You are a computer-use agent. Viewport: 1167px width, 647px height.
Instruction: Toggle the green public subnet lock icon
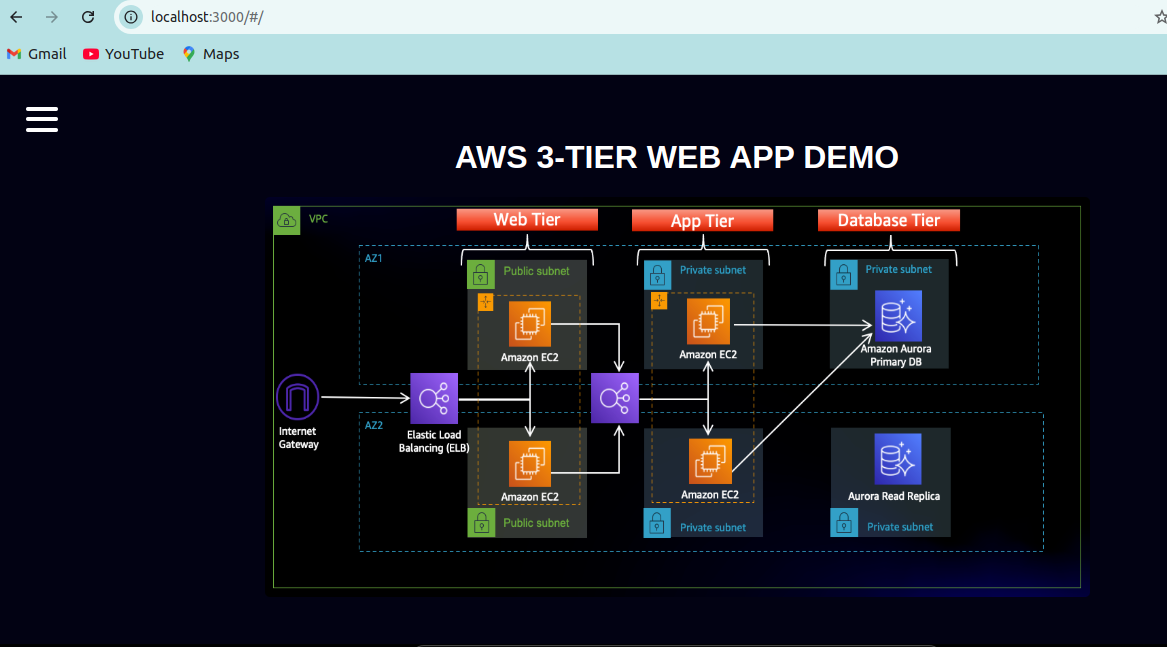[x=481, y=273]
